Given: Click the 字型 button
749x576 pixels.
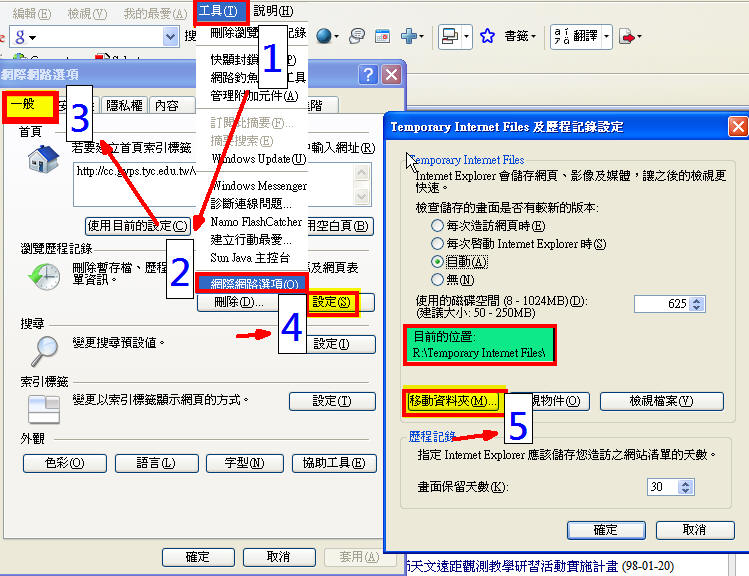Looking at the screenshot, I should click(245, 463).
